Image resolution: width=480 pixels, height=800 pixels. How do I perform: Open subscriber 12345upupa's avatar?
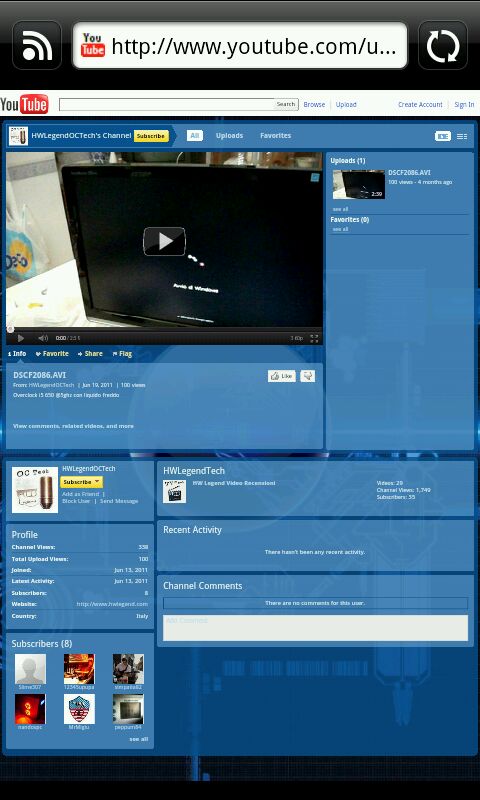click(79, 669)
